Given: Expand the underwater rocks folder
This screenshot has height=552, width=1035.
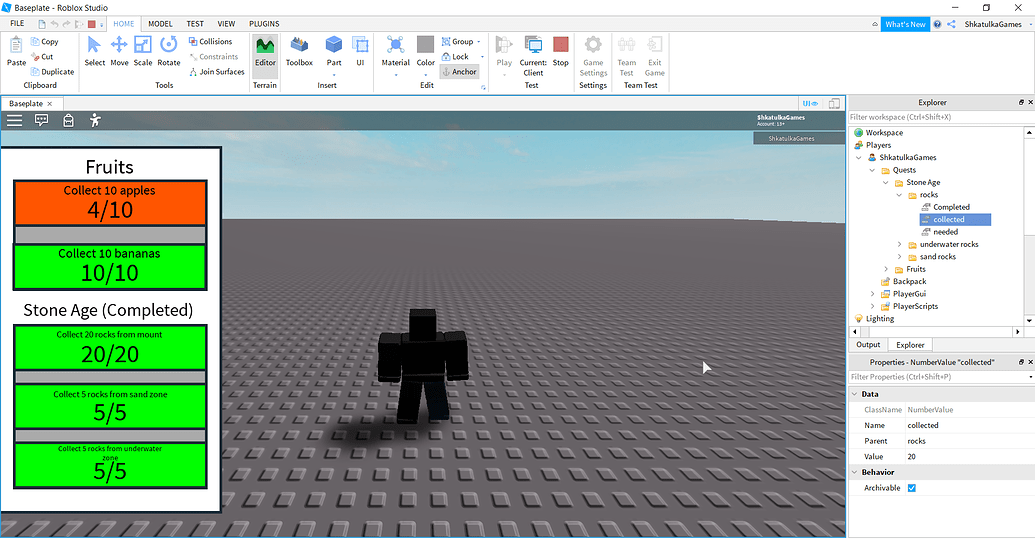Looking at the screenshot, I should (x=899, y=244).
